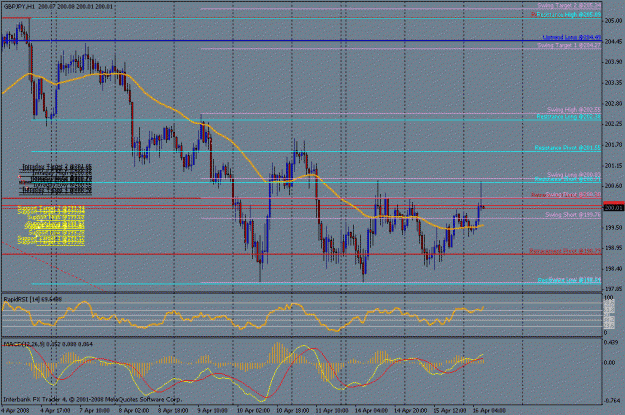This screenshot has width=625, height=415.
Task: Click the 9 Apr 10:00 time label
Action: [212, 410]
